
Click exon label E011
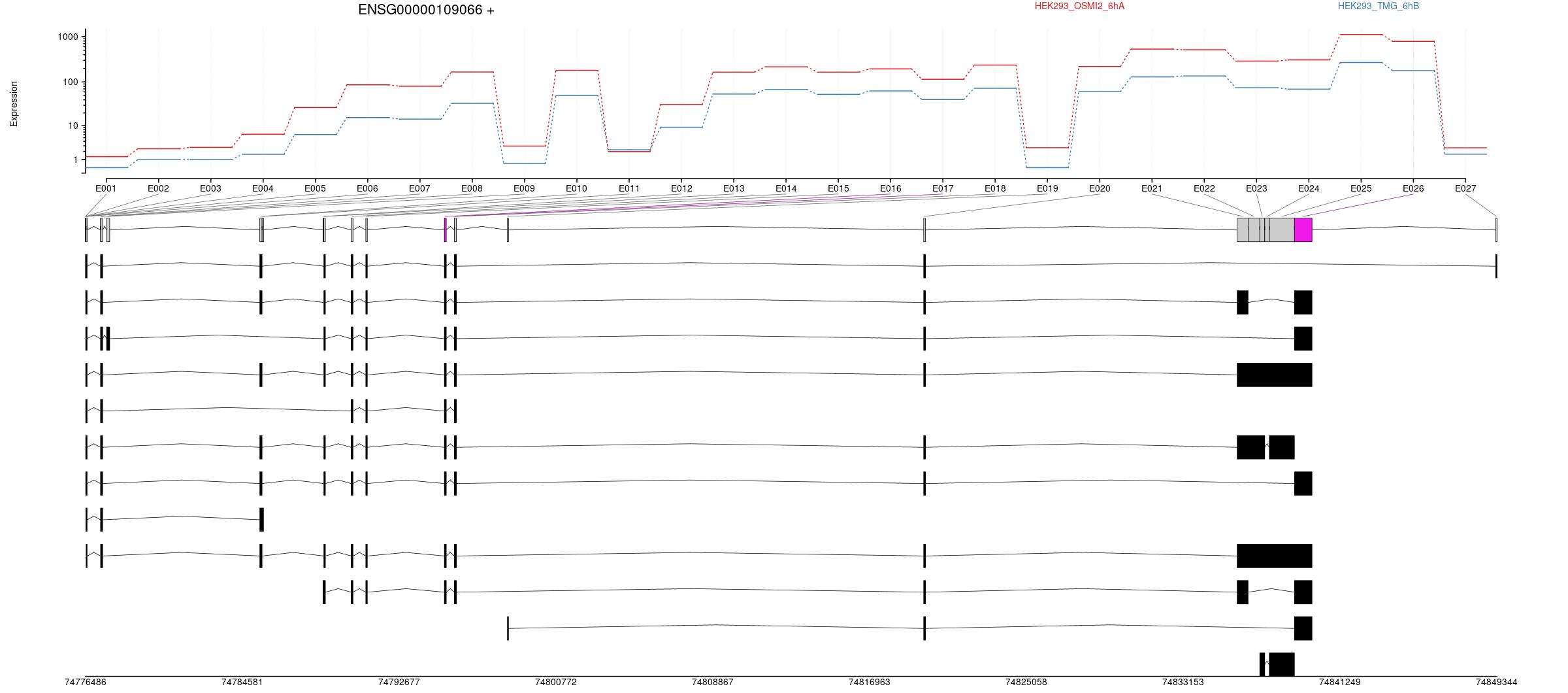click(x=629, y=188)
